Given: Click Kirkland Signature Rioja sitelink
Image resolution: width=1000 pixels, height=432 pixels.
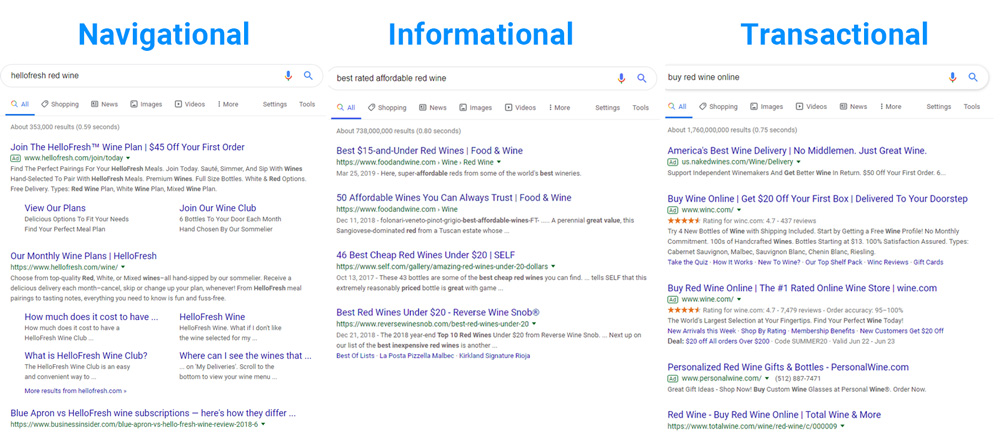Looking at the screenshot, I should pos(495,355).
